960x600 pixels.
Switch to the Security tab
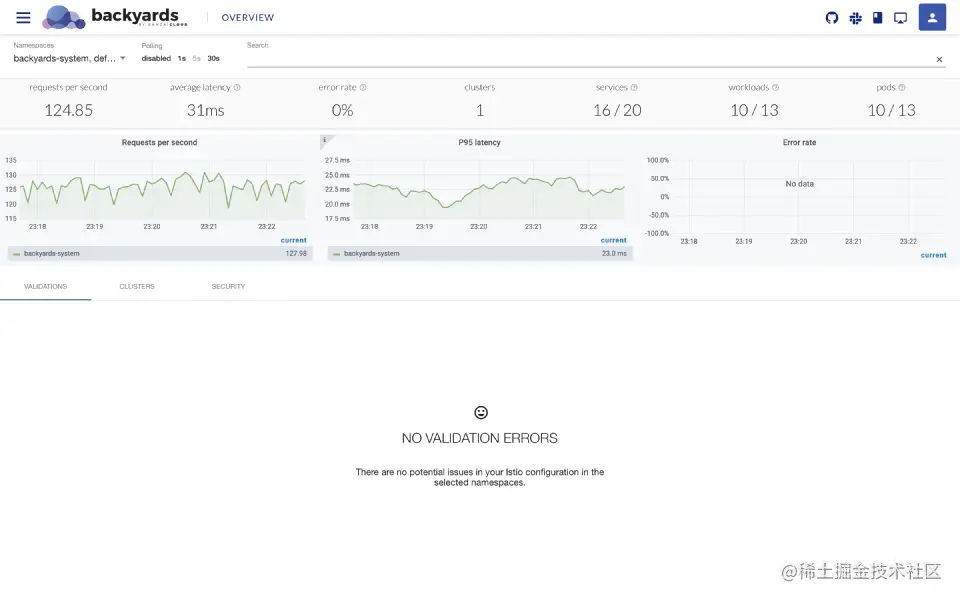coord(228,287)
